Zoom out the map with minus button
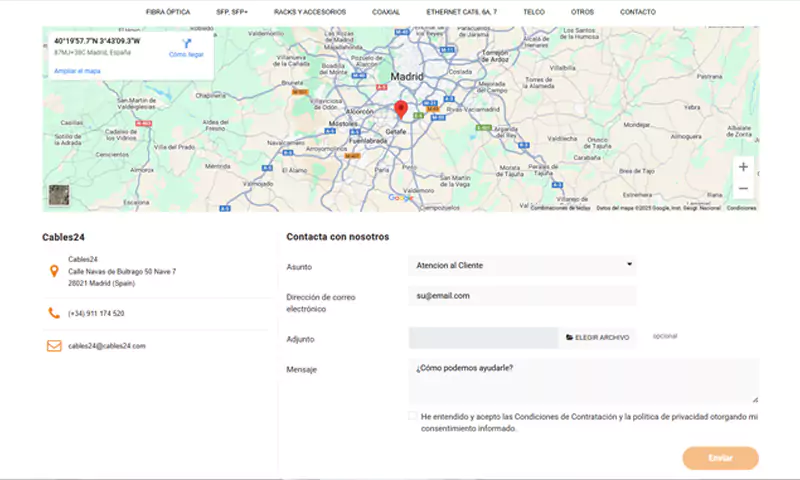Screen dimensions: 800x480 pyautogui.click(x=743, y=188)
